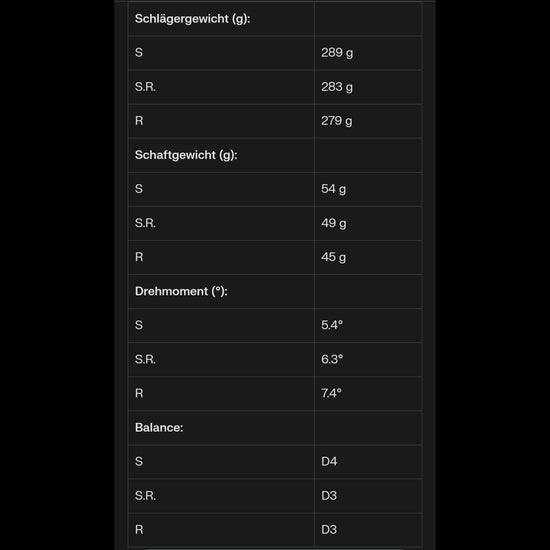Click the 279 g club weight value
The image size is (550, 550).
[336, 121]
